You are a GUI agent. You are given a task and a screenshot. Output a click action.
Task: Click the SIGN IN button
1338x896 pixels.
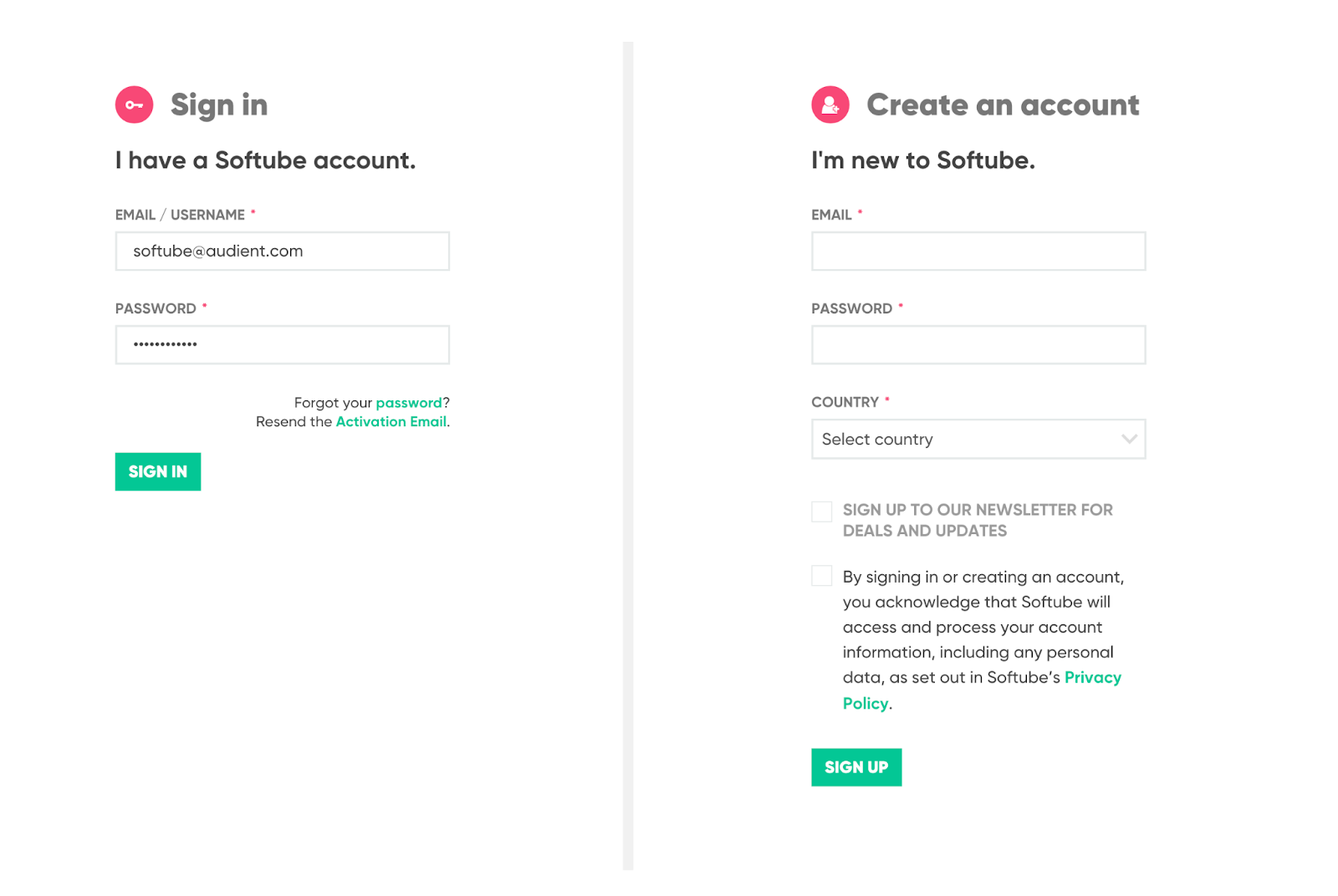pos(158,471)
